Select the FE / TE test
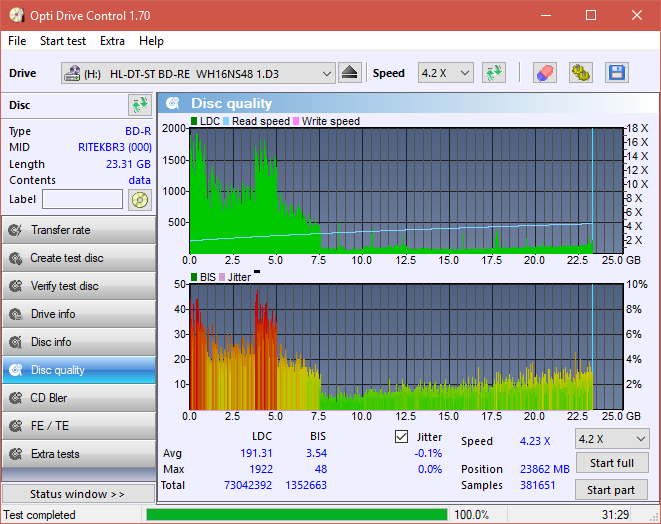 pyautogui.click(x=79, y=426)
